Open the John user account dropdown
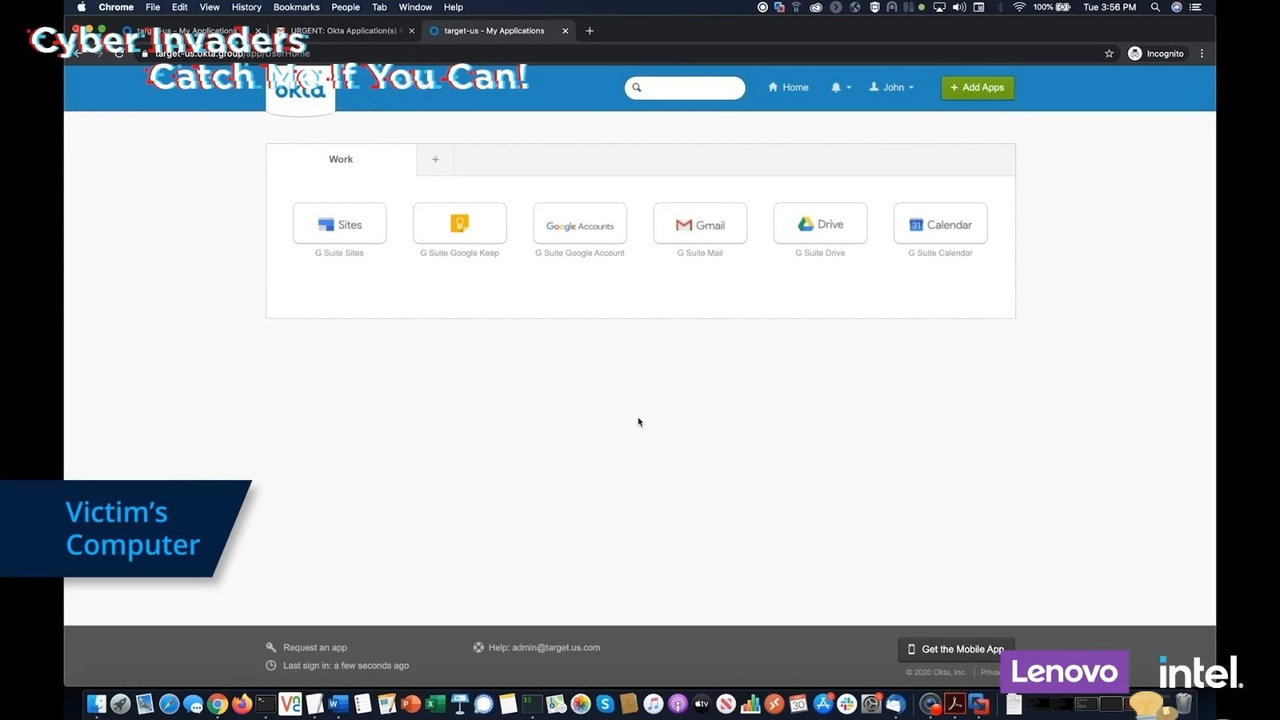This screenshot has width=1280, height=720. (x=891, y=87)
